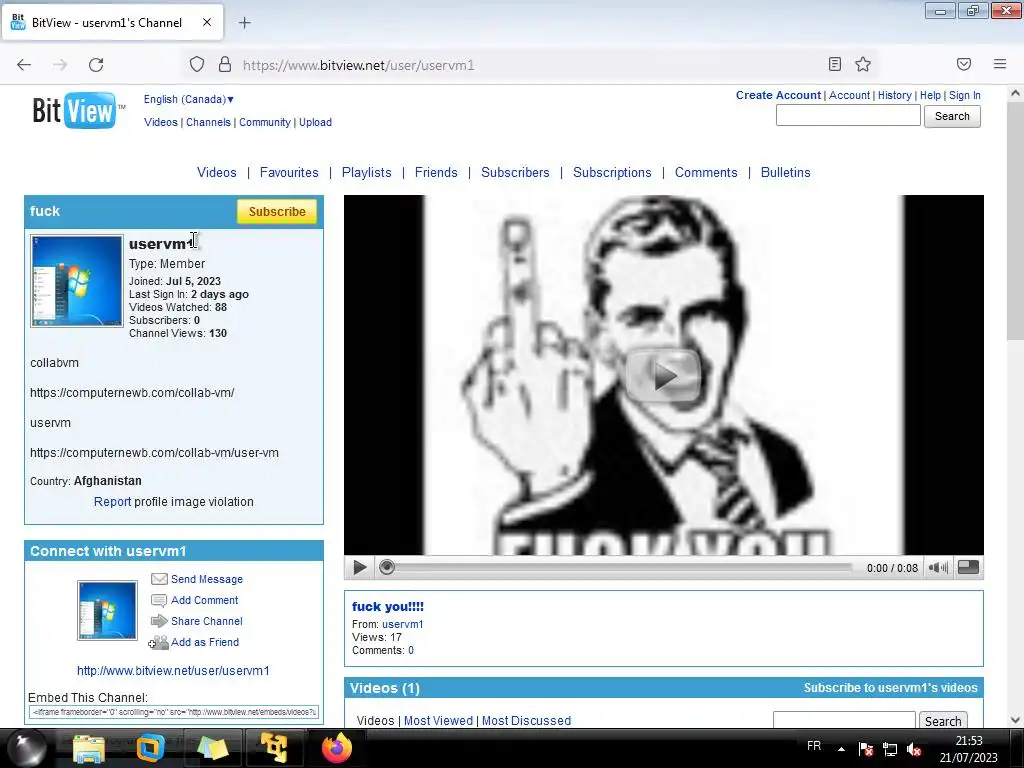Open the Favourites tab
The height and width of the screenshot is (768, 1024).
[x=289, y=172]
